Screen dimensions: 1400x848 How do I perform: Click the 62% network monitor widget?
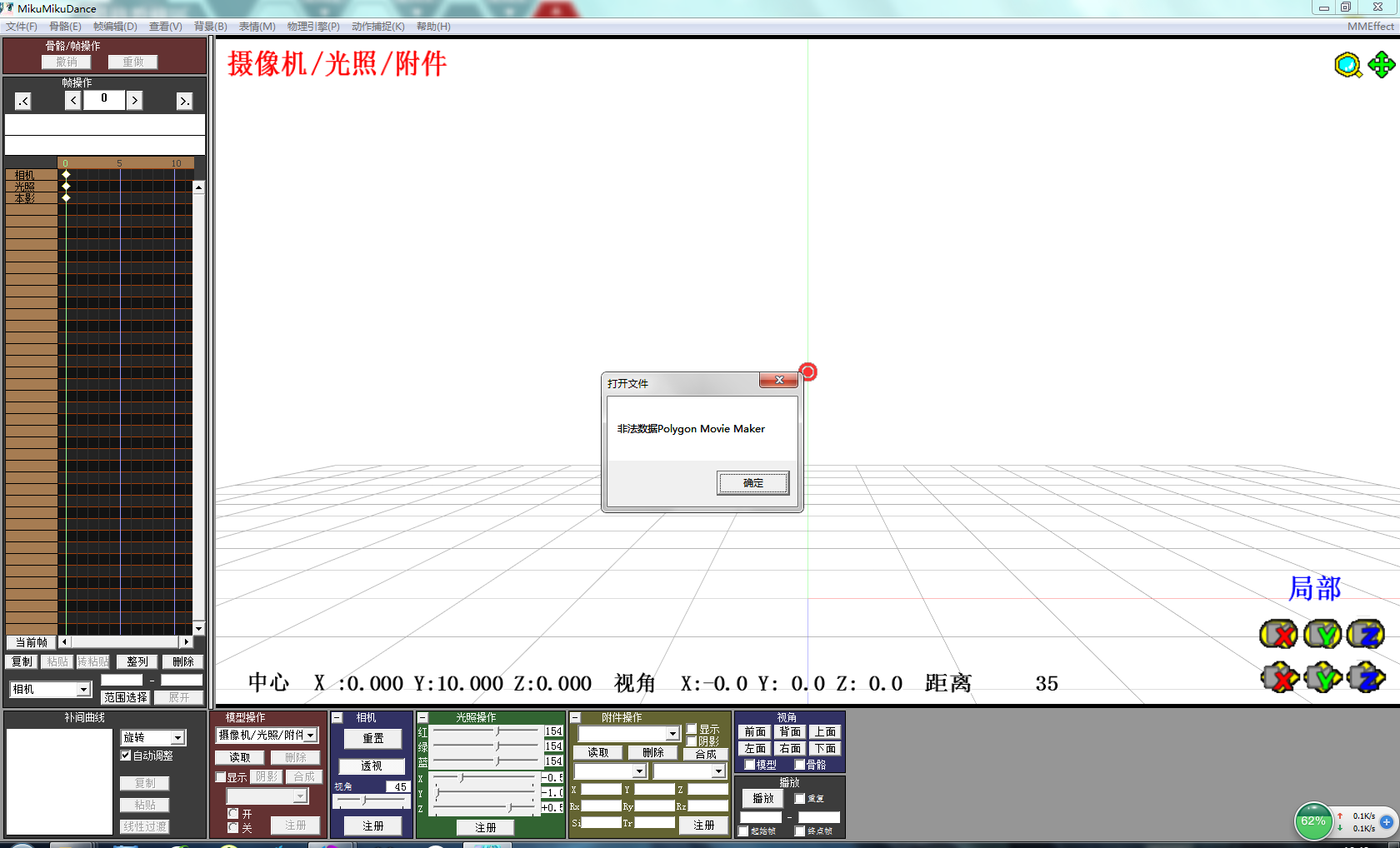(x=1313, y=821)
